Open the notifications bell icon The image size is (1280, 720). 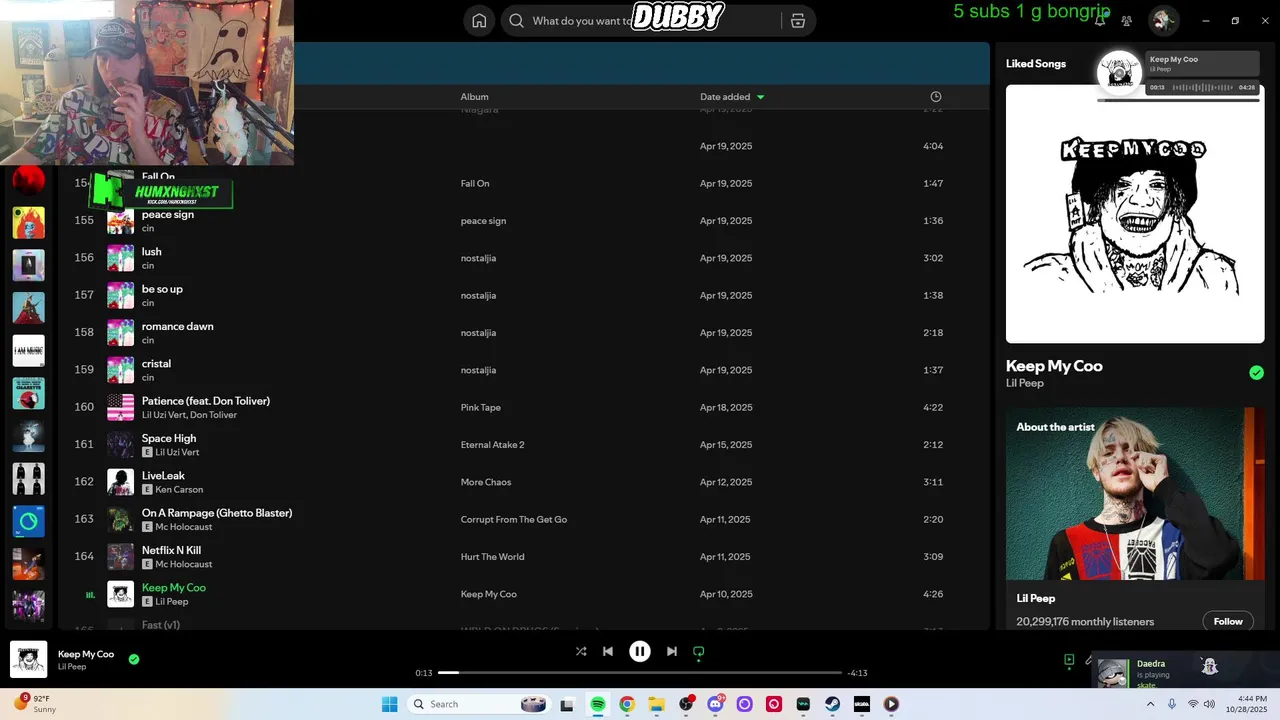click(1100, 20)
